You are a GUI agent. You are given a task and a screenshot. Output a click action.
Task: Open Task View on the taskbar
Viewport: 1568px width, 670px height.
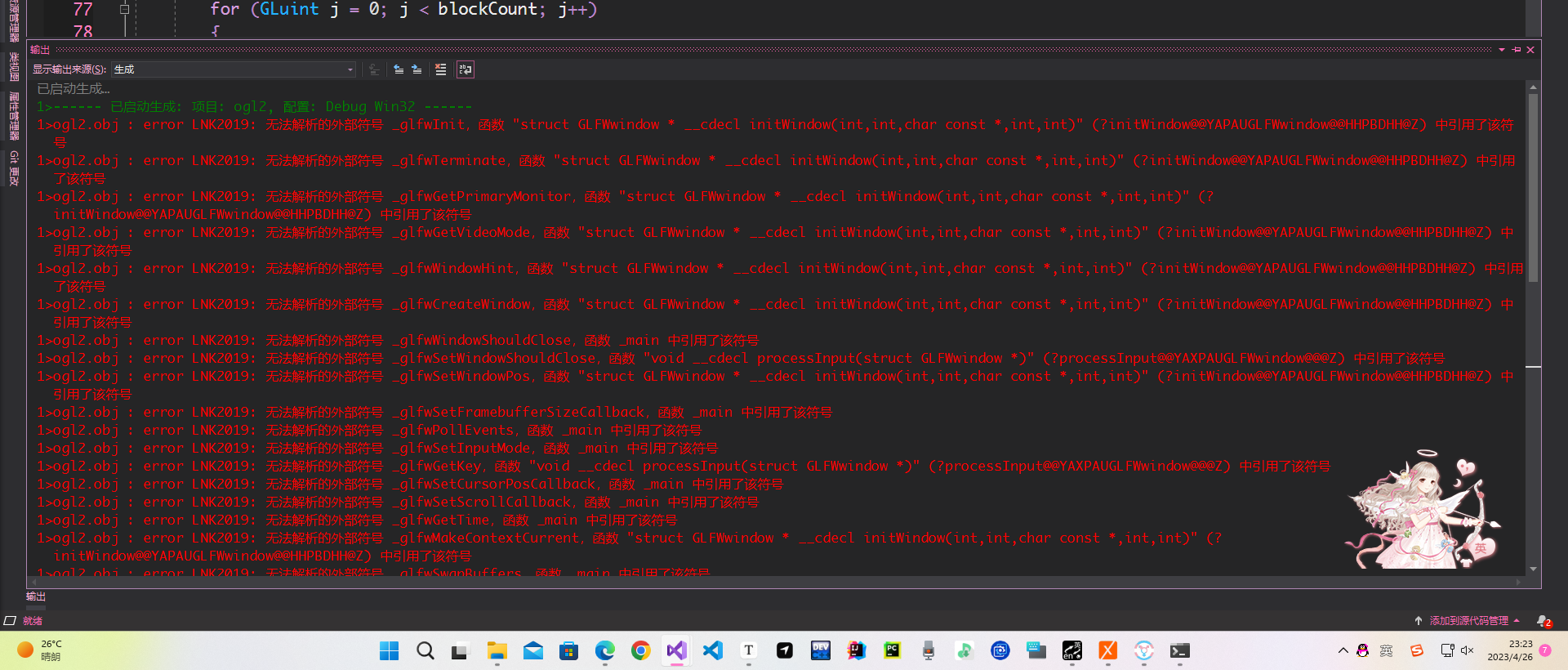(461, 650)
